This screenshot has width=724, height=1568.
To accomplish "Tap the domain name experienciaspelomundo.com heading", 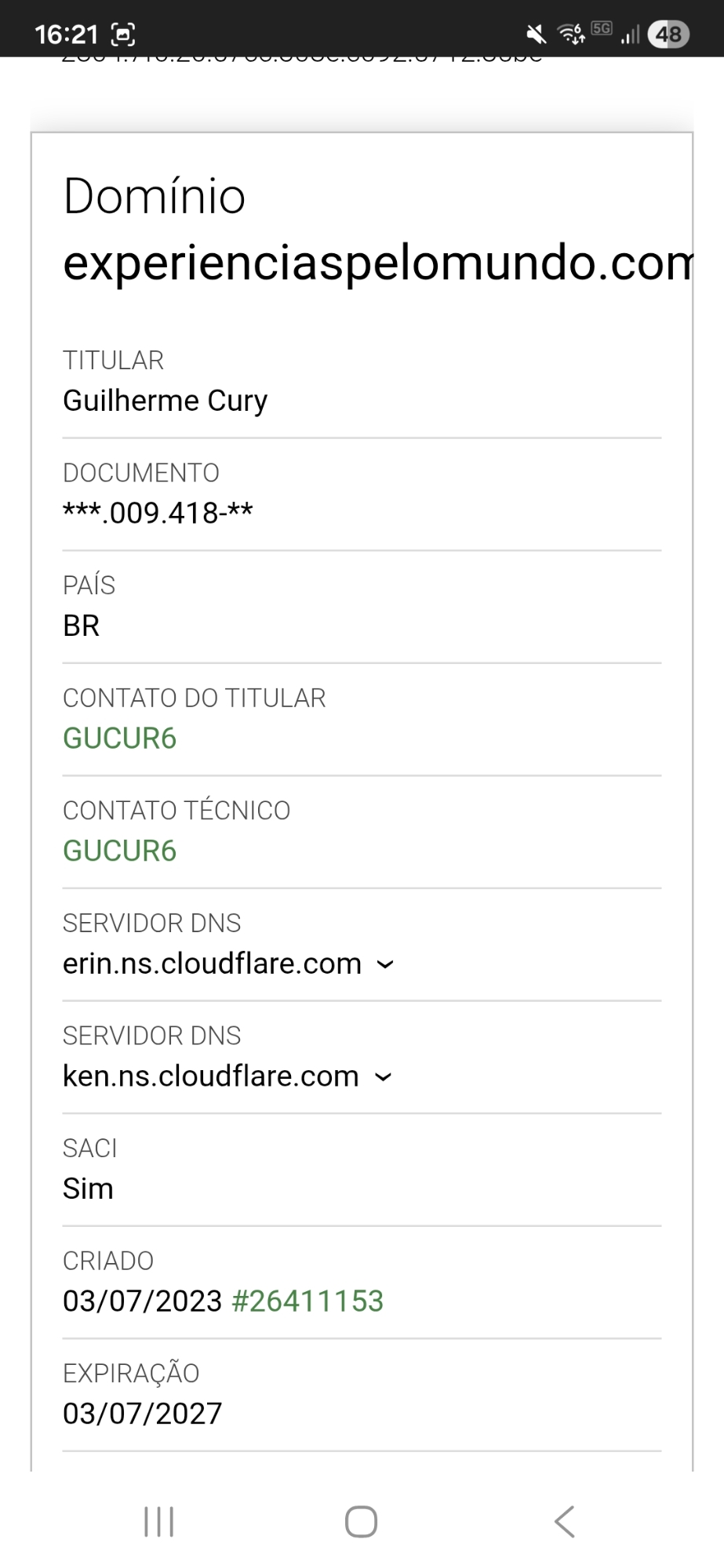I will 377,263.
